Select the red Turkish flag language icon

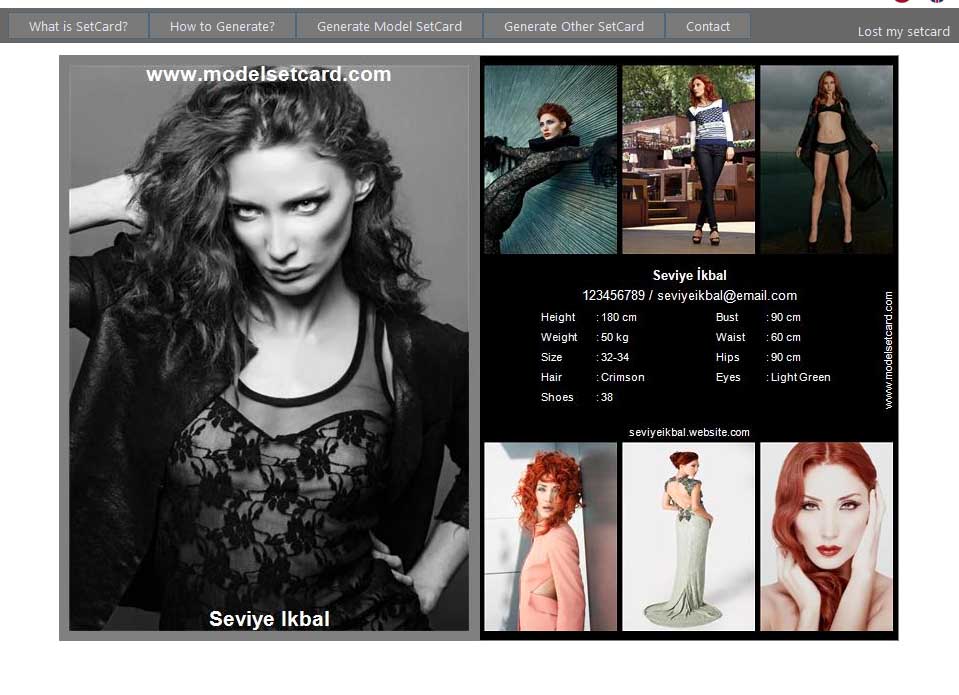[902, 2]
